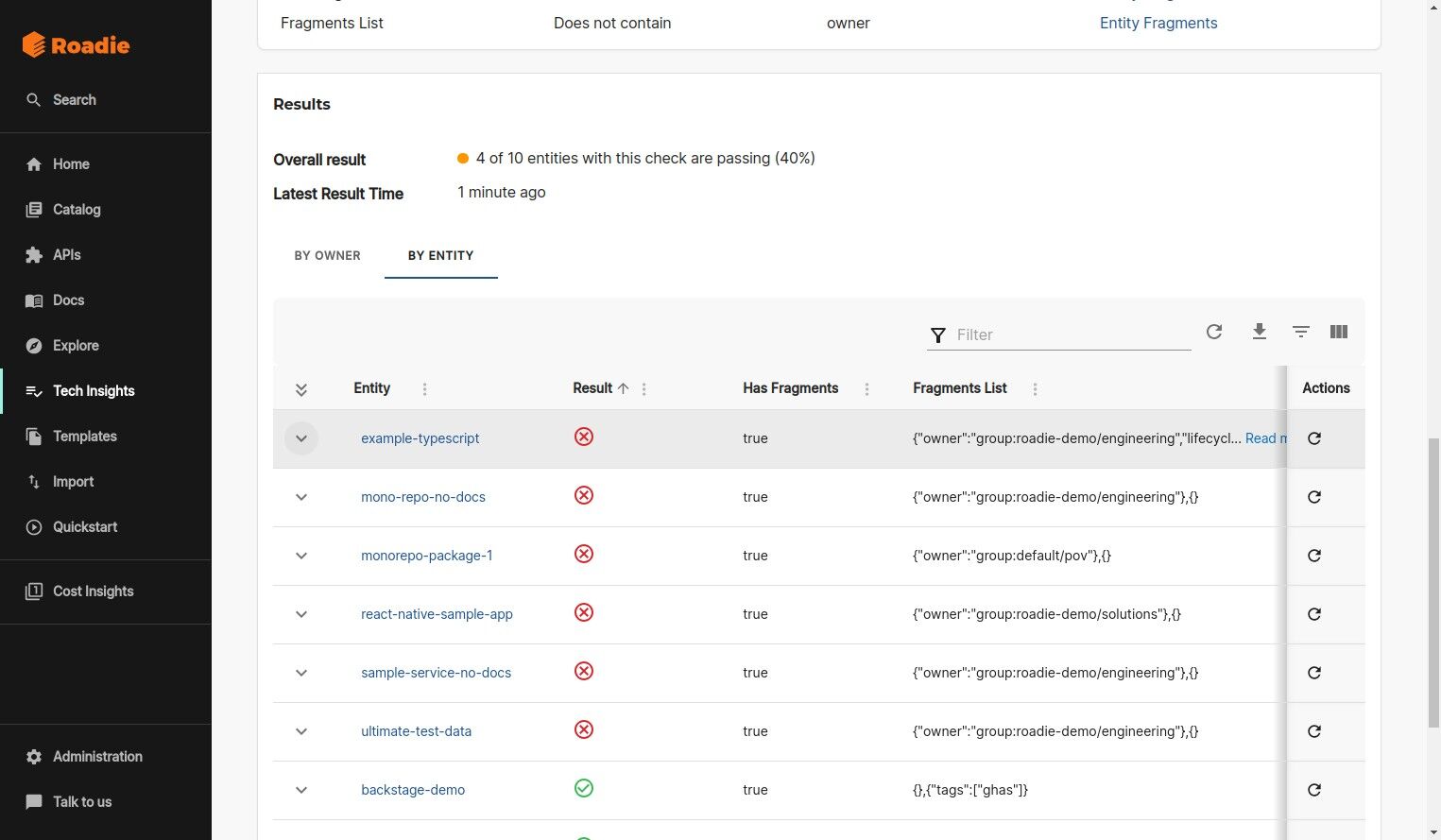Refresh the results table using the toolbar icon
The width and height of the screenshot is (1441, 840).
point(1214,332)
